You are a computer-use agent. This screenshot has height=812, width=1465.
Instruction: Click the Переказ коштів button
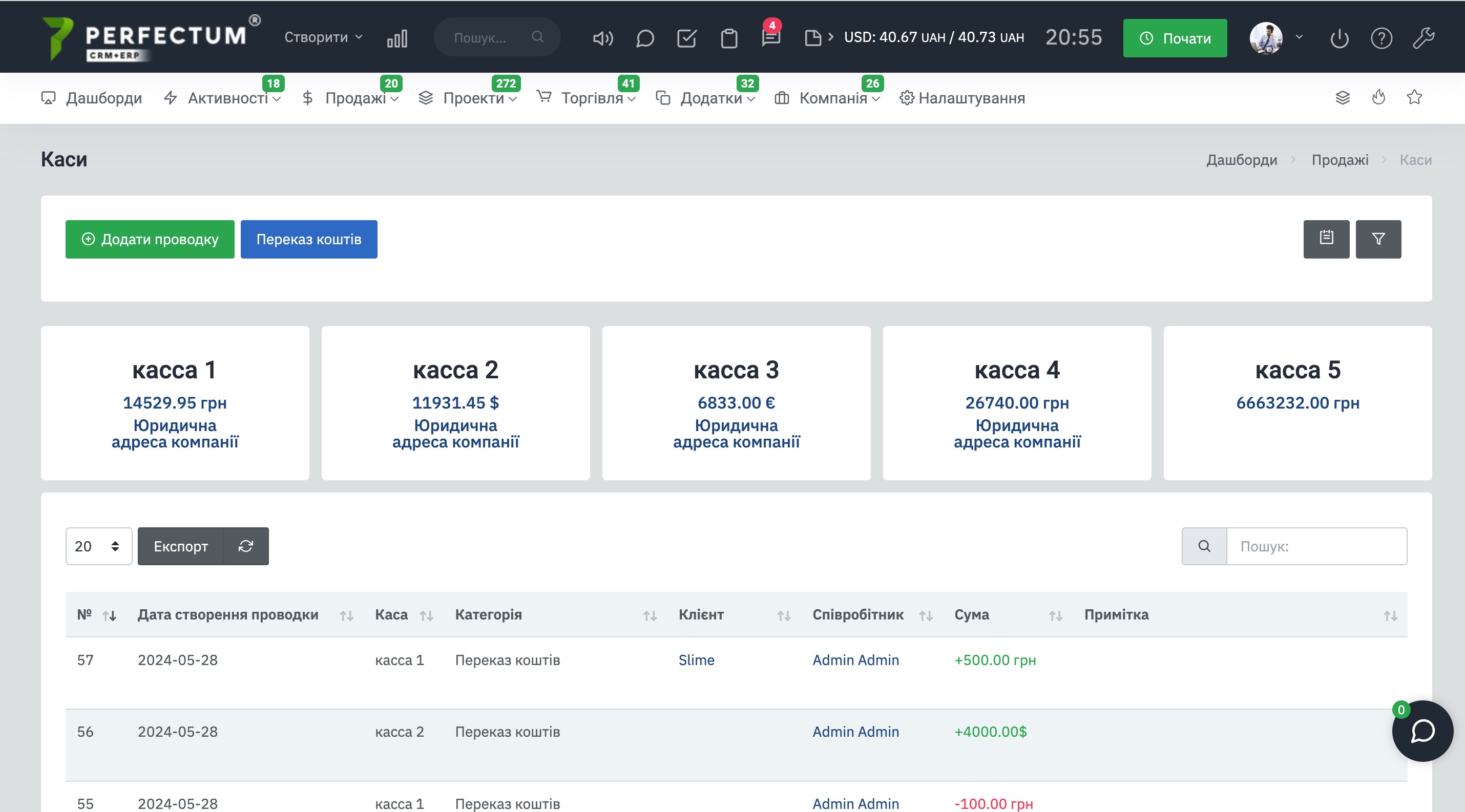tap(309, 239)
